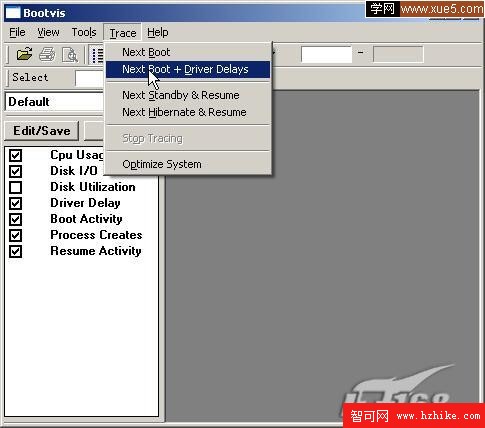Click the Resume Activity label
The width and height of the screenshot is (485, 428).
[x=96, y=251]
